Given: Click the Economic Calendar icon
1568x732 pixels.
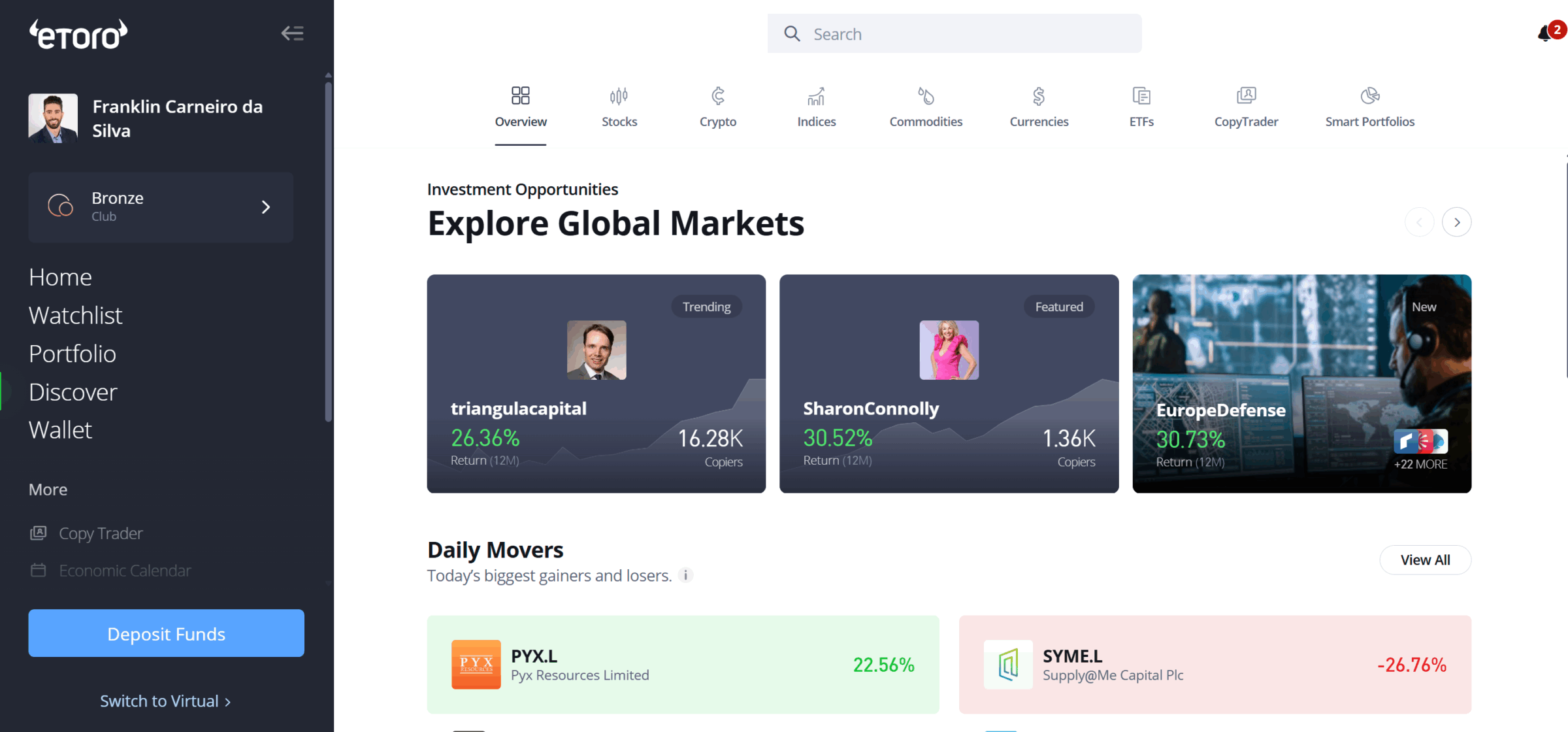Looking at the screenshot, I should point(39,570).
